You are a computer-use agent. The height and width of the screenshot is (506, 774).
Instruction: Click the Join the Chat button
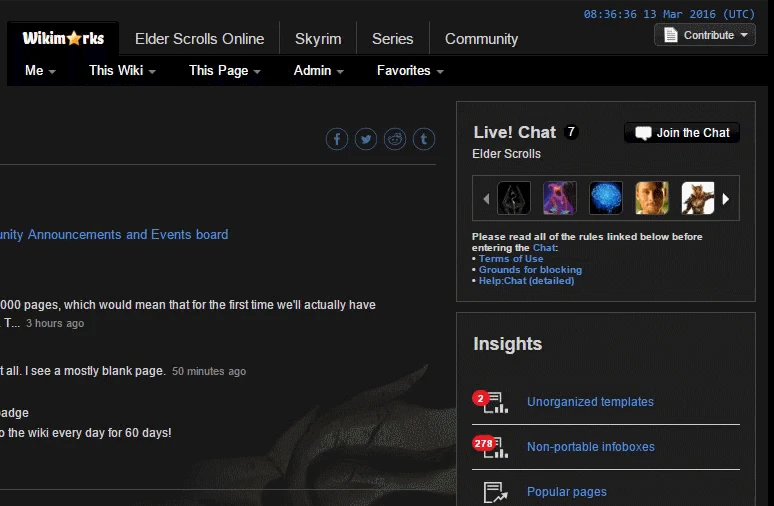click(682, 133)
